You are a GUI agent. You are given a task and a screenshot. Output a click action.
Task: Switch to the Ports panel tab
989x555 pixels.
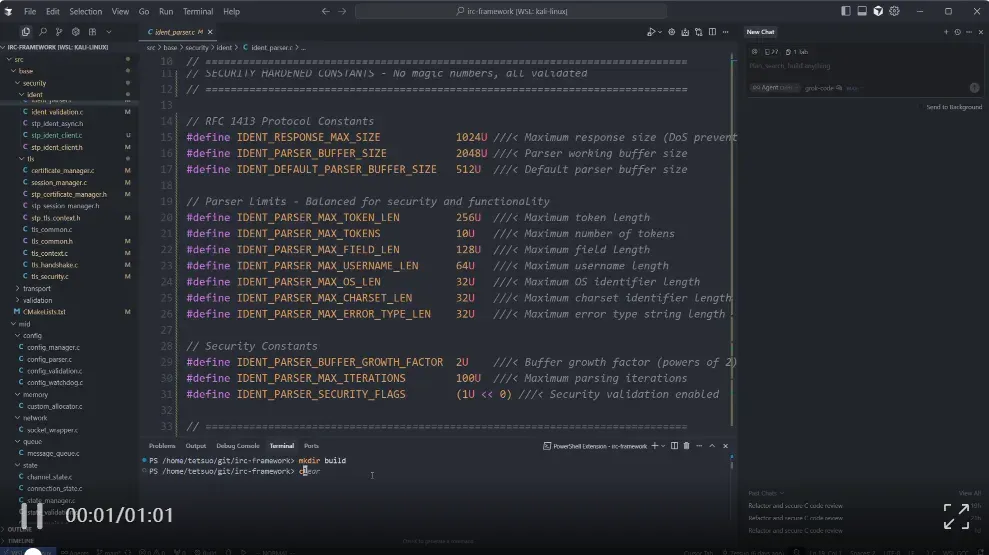click(312, 446)
